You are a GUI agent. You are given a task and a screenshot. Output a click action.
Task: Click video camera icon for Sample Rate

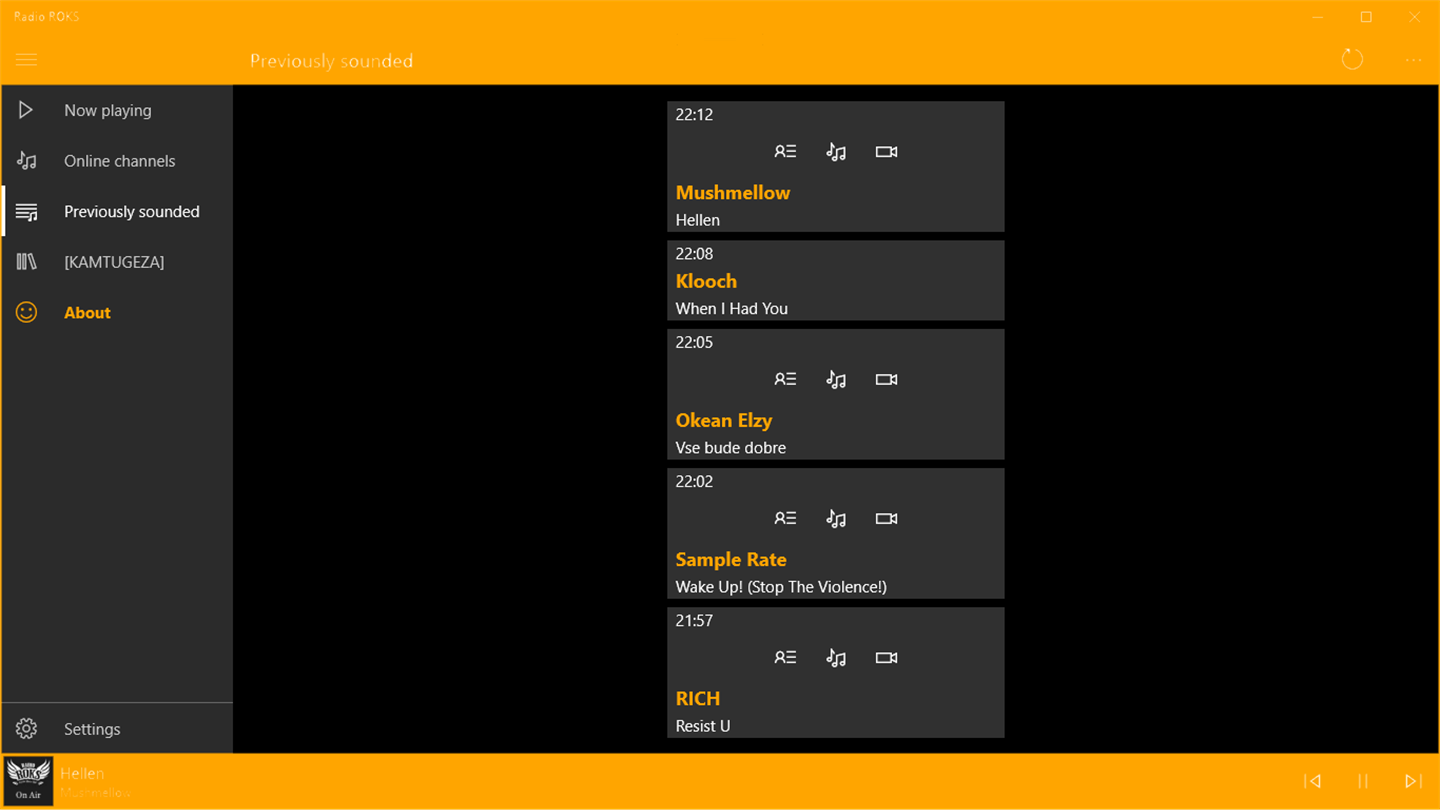[x=886, y=519]
